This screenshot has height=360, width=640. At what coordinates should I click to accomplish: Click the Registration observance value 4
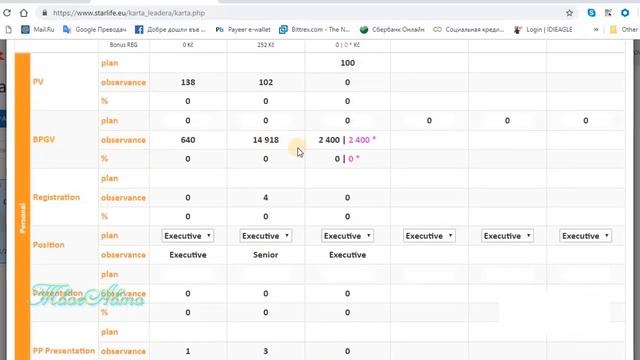[266, 198]
